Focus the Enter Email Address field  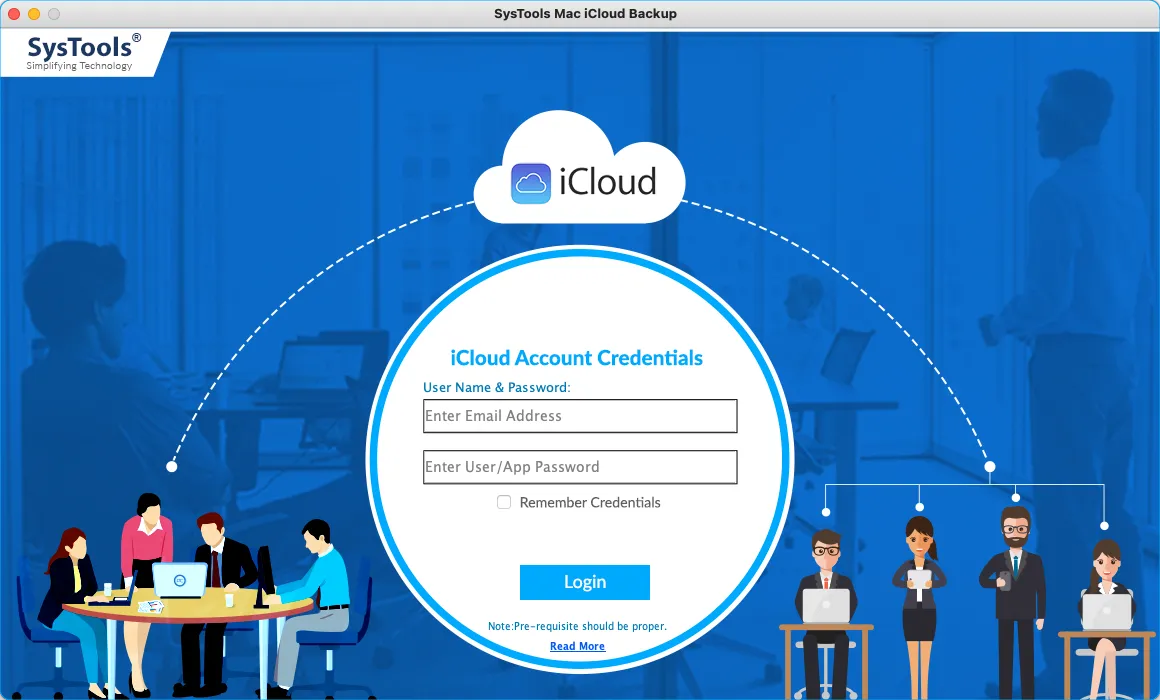click(x=580, y=416)
